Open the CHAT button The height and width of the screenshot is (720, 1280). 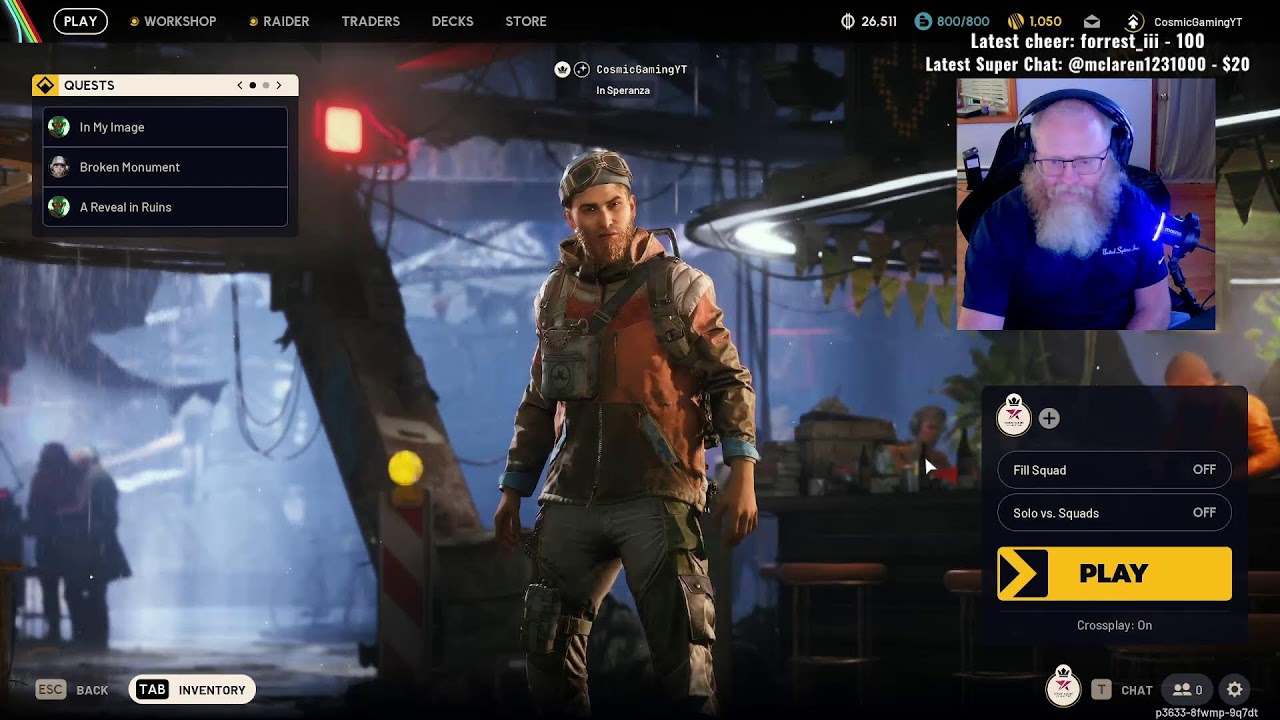tap(1137, 690)
